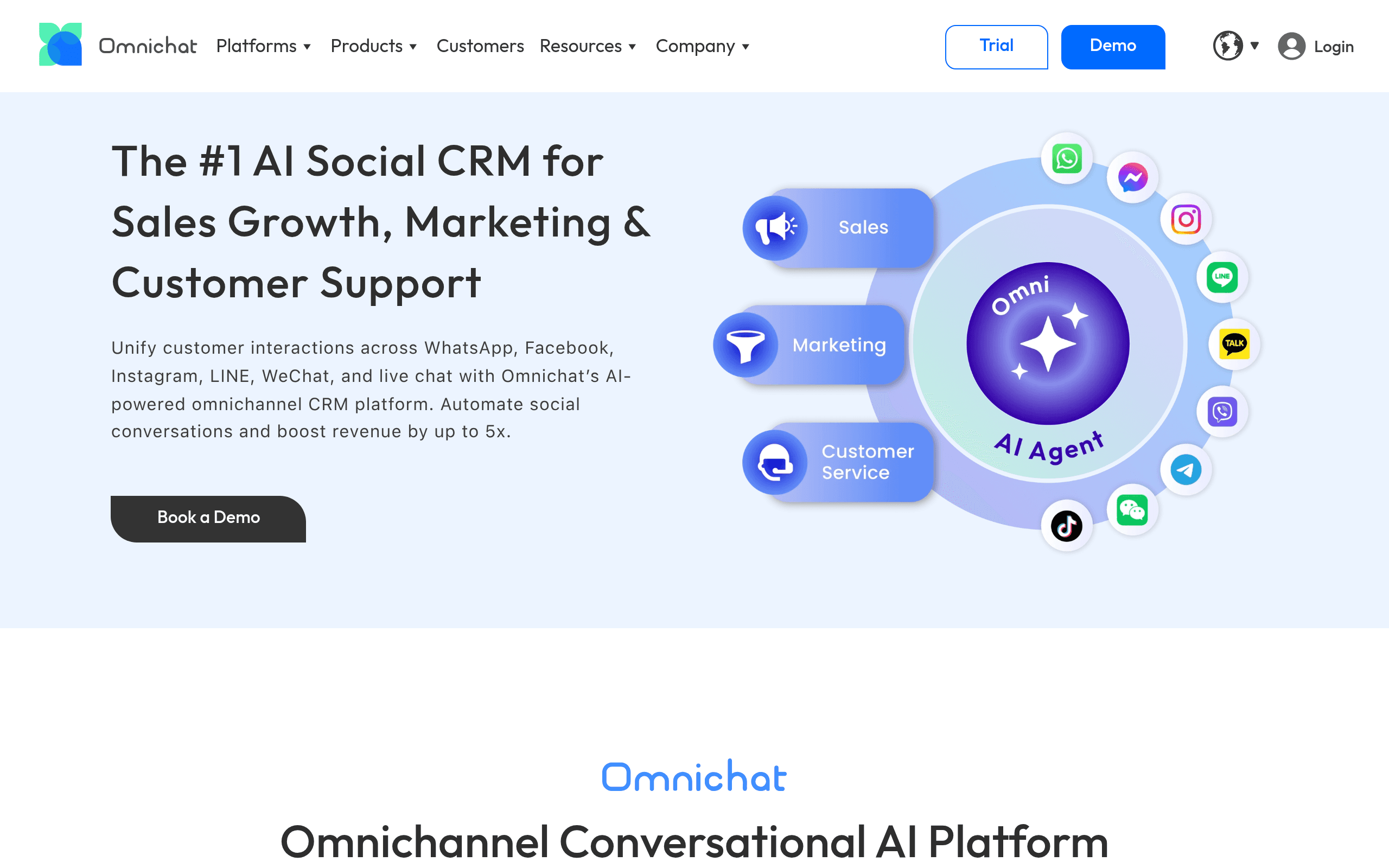Image resolution: width=1389 pixels, height=868 pixels.
Task: Expand the Platforms dropdown arrow
Action: coord(307,47)
